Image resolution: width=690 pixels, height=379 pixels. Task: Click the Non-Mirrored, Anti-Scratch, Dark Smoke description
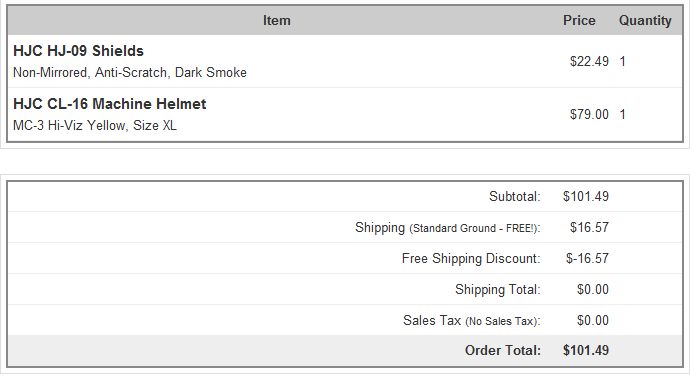[x=130, y=73]
